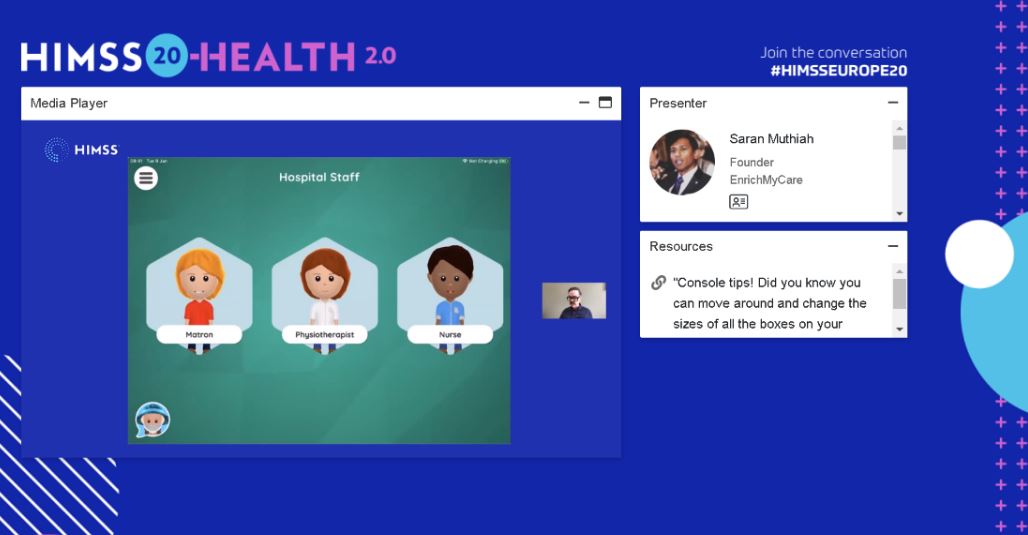Screen dimensions: 1028x535
Task: Open the hamburger menu in Hospital Staff app
Action: coord(146,178)
